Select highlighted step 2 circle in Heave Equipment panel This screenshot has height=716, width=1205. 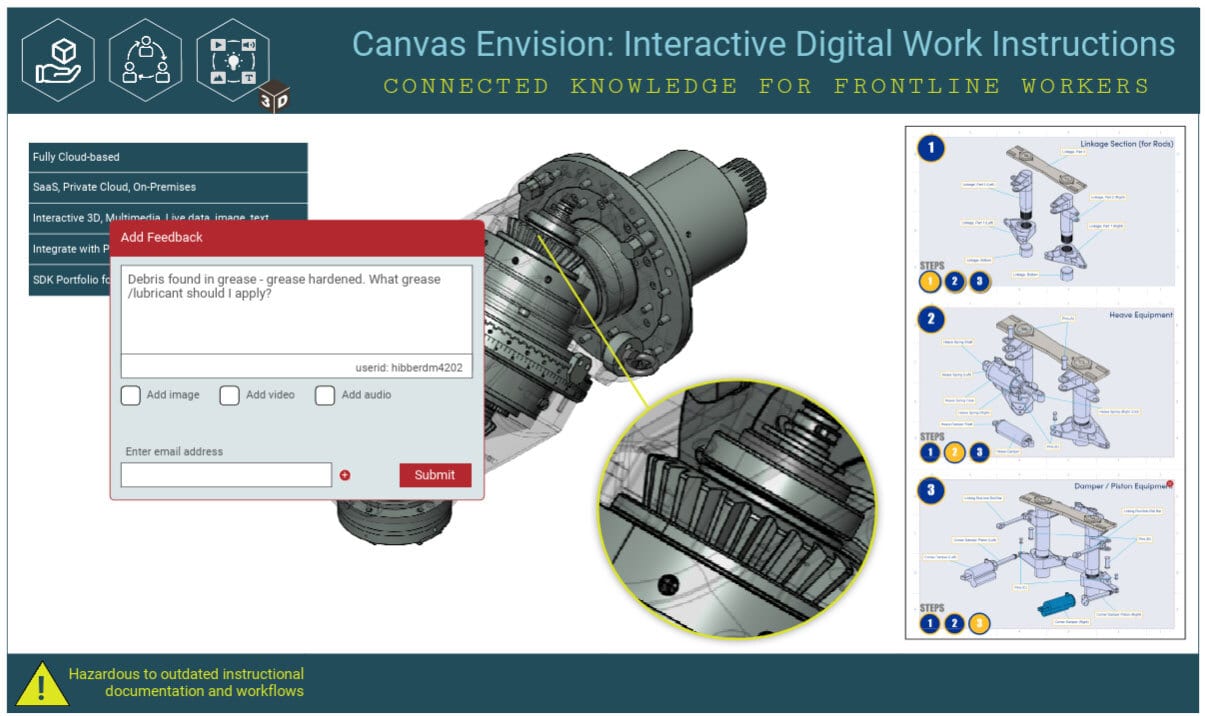[955, 452]
